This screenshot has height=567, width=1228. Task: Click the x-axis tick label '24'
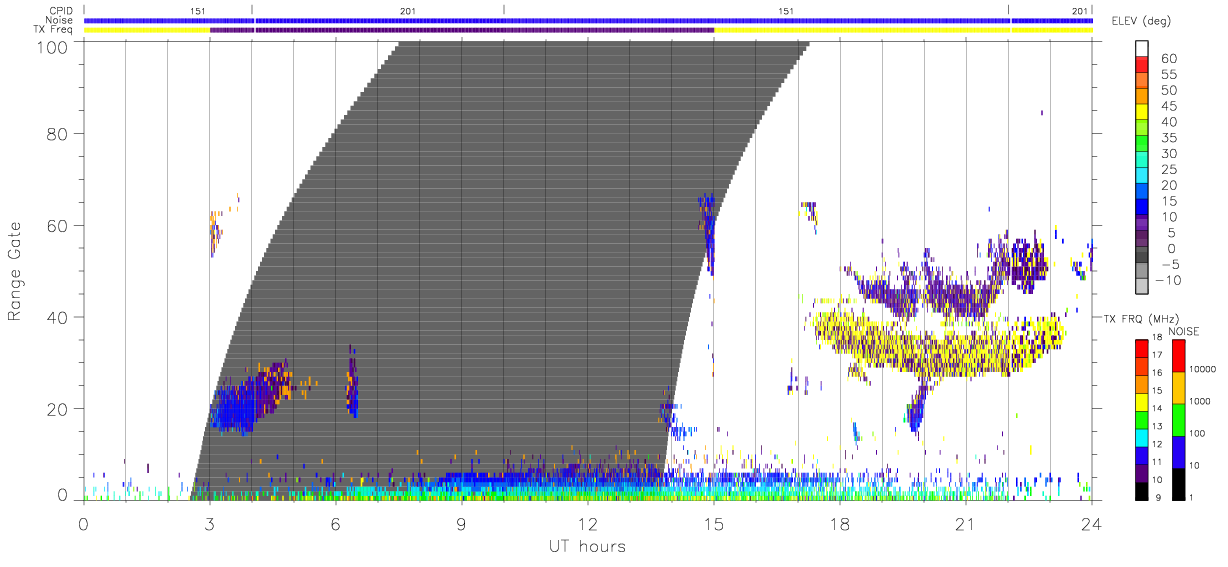(1091, 522)
